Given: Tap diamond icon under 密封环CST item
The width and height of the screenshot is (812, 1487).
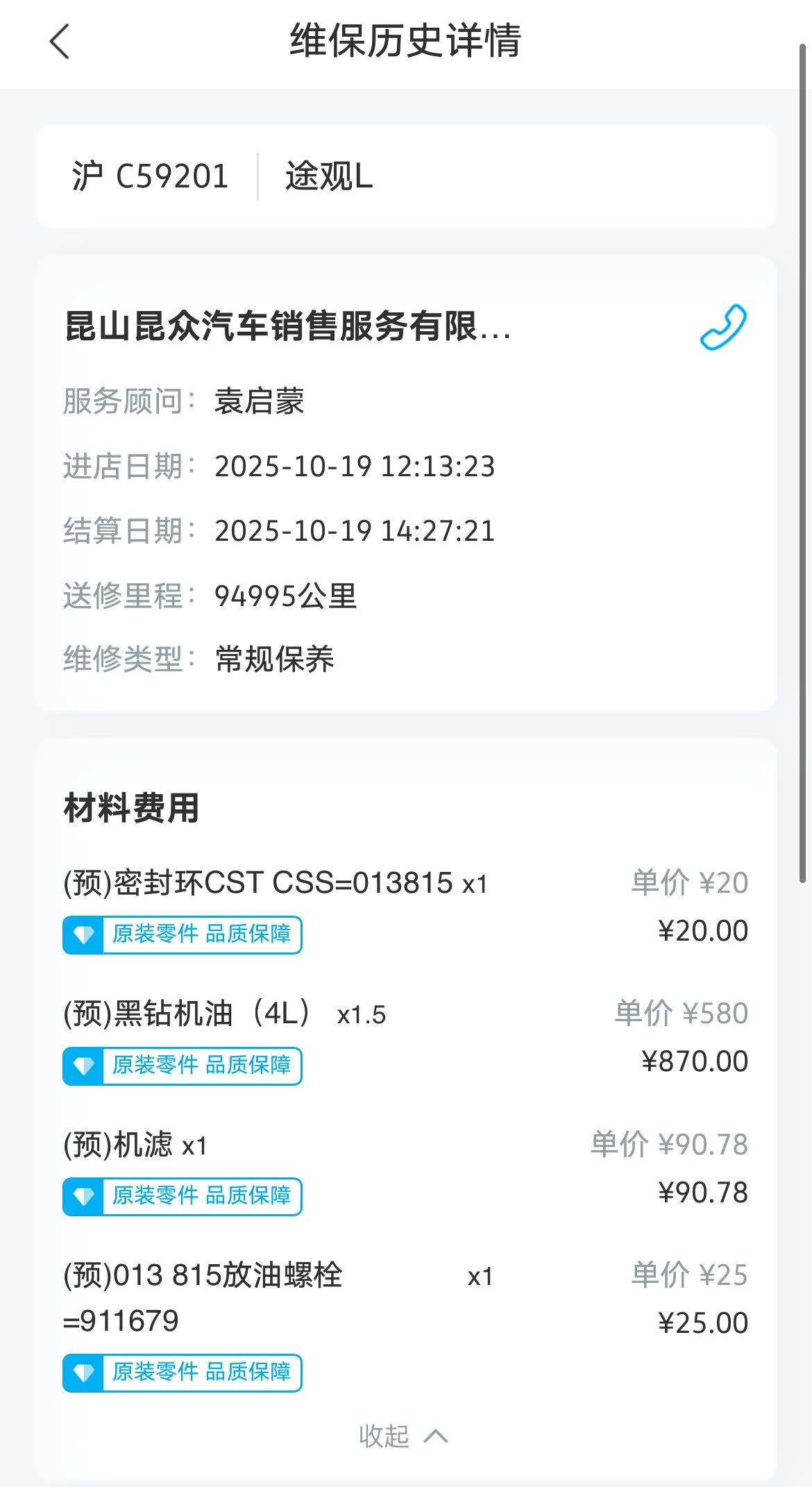Looking at the screenshot, I should pyautogui.click(x=84, y=934).
